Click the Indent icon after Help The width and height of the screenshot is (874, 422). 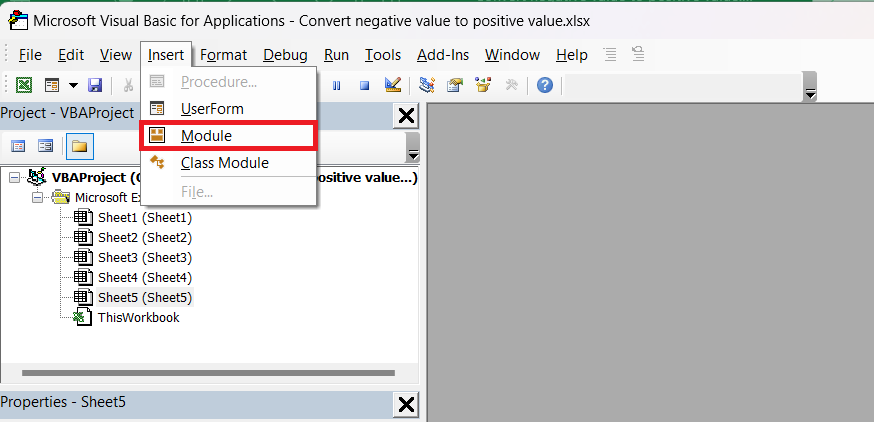[611, 54]
